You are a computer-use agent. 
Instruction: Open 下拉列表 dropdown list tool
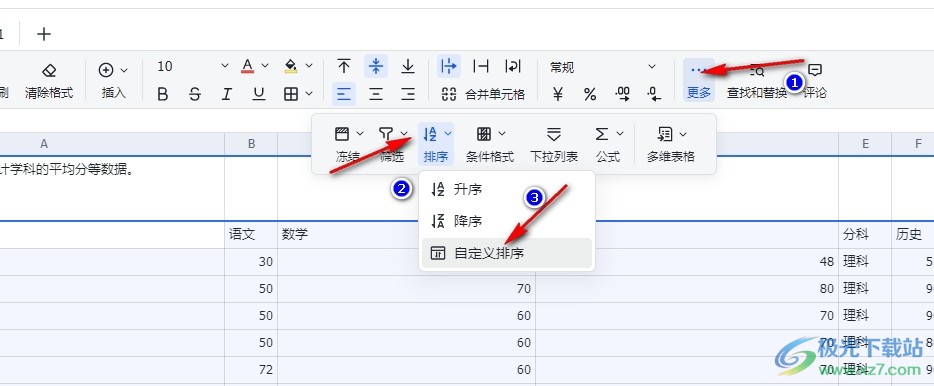click(554, 144)
